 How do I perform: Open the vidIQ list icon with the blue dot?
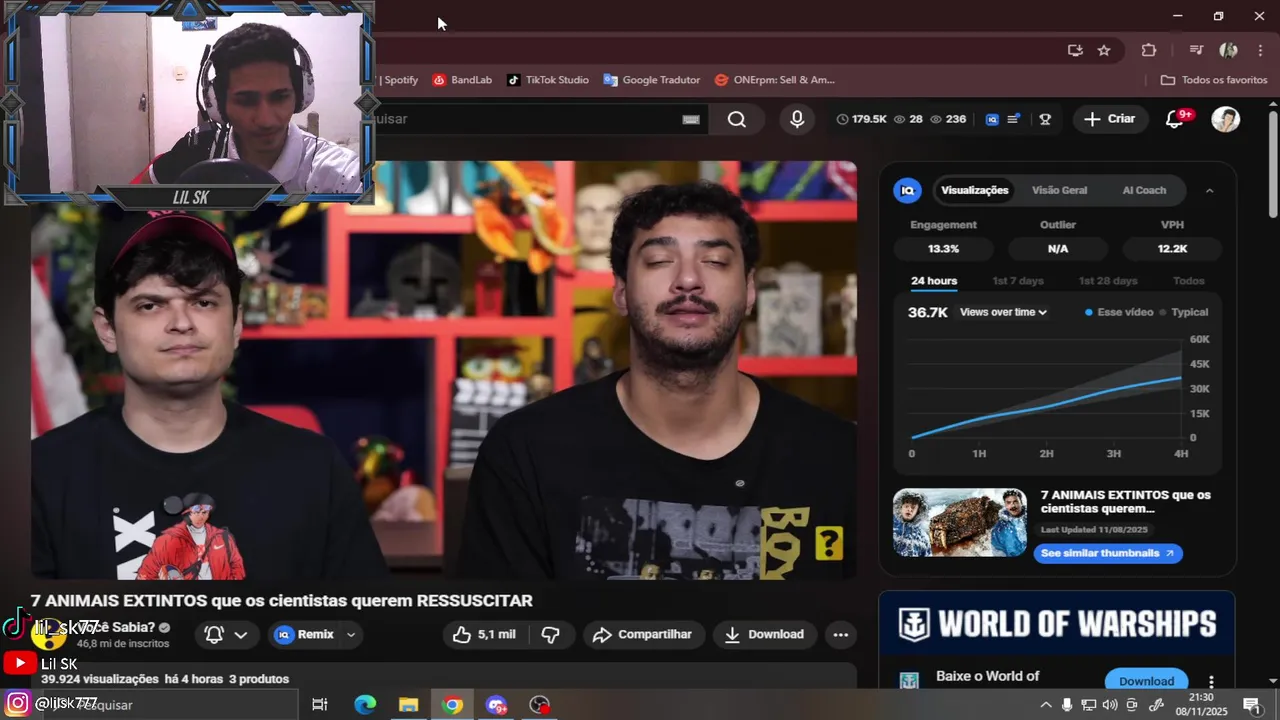pos(1014,119)
